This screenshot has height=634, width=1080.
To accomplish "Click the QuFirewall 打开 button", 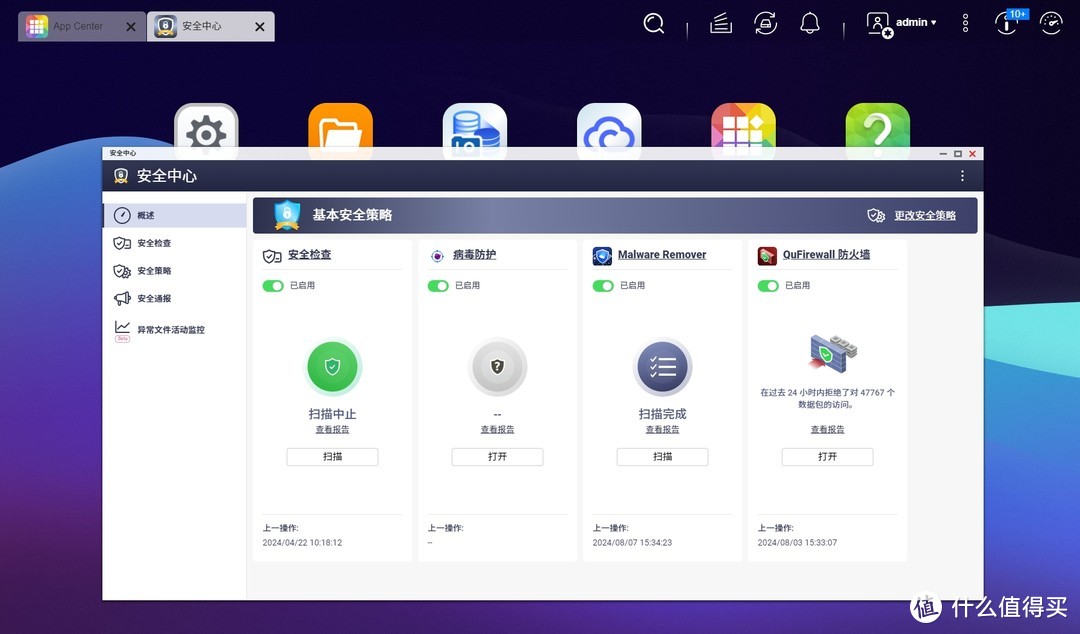I will 827,457.
